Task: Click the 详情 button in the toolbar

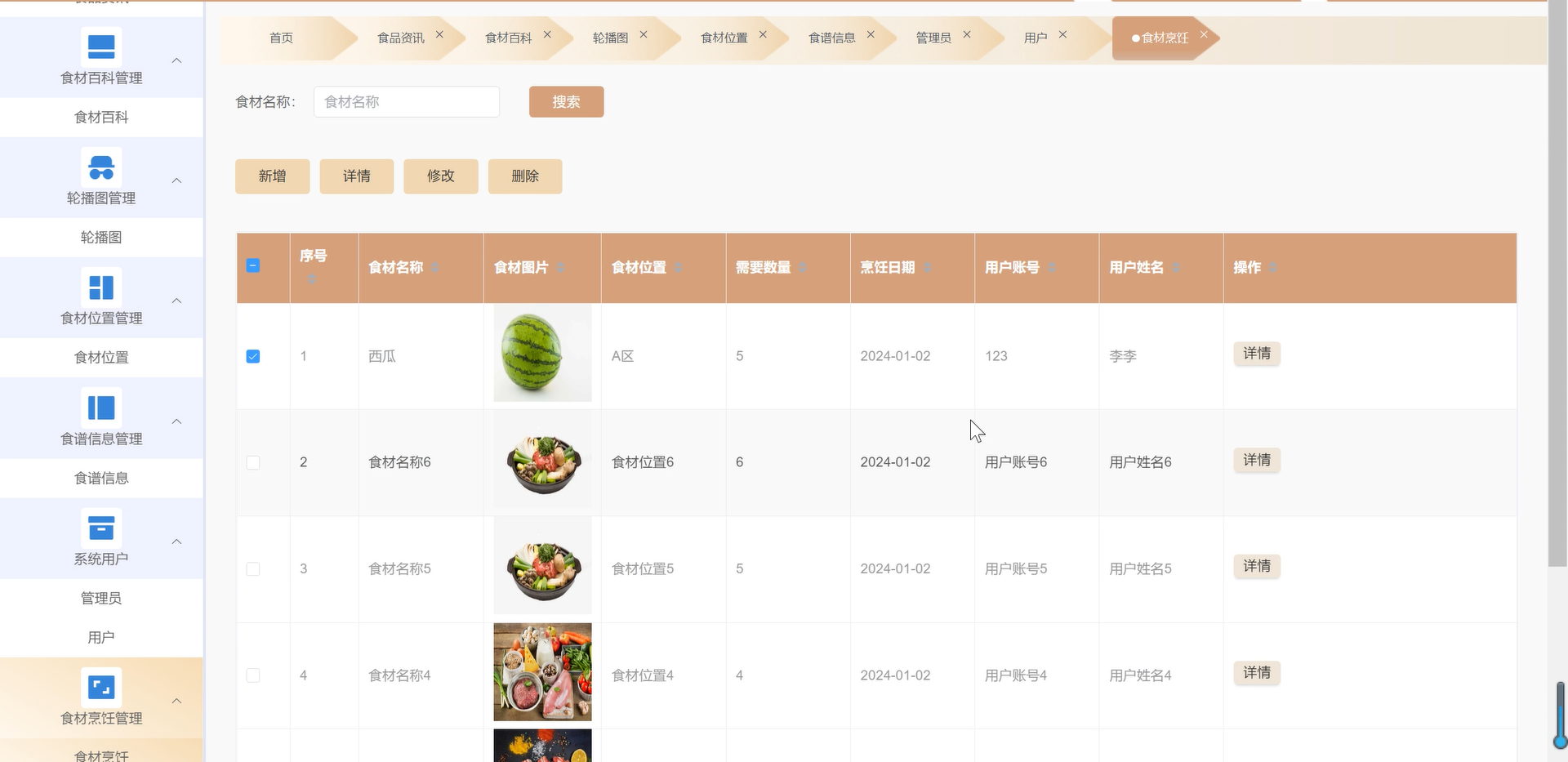Action: (357, 176)
